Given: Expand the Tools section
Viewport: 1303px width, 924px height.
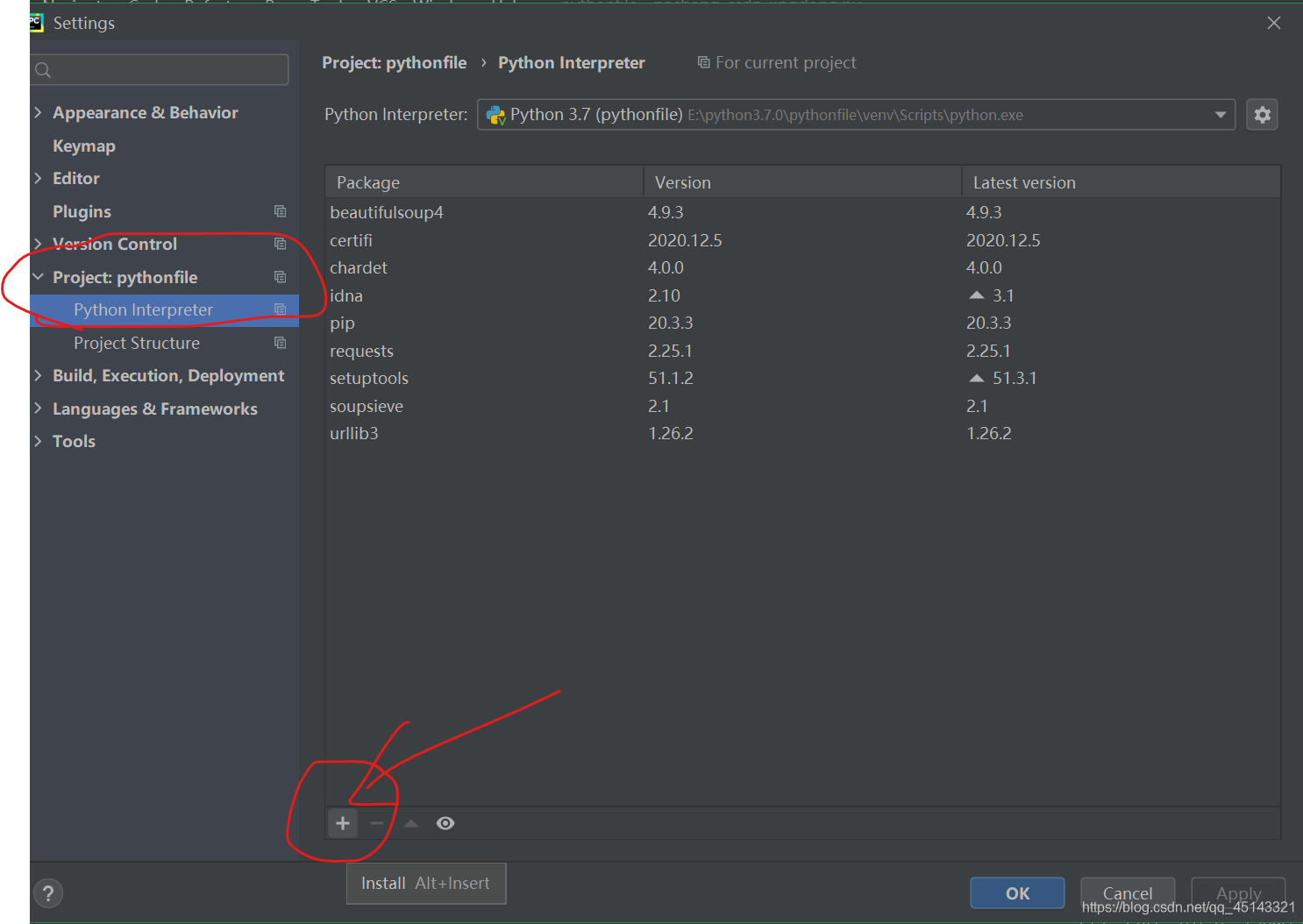Looking at the screenshot, I should pos(38,441).
